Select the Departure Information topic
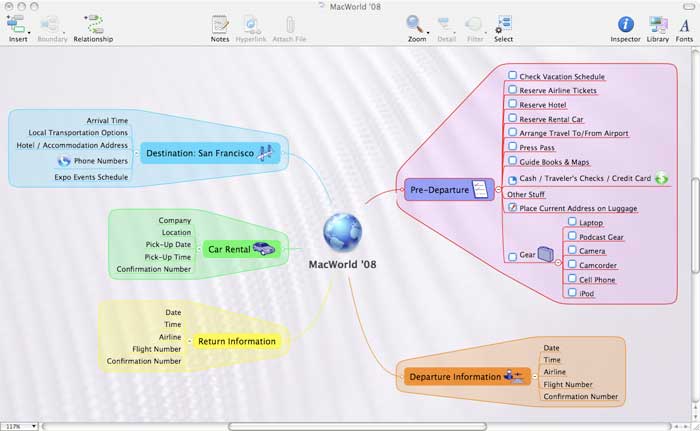The height and width of the screenshot is (431, 700). coord(467,377)
